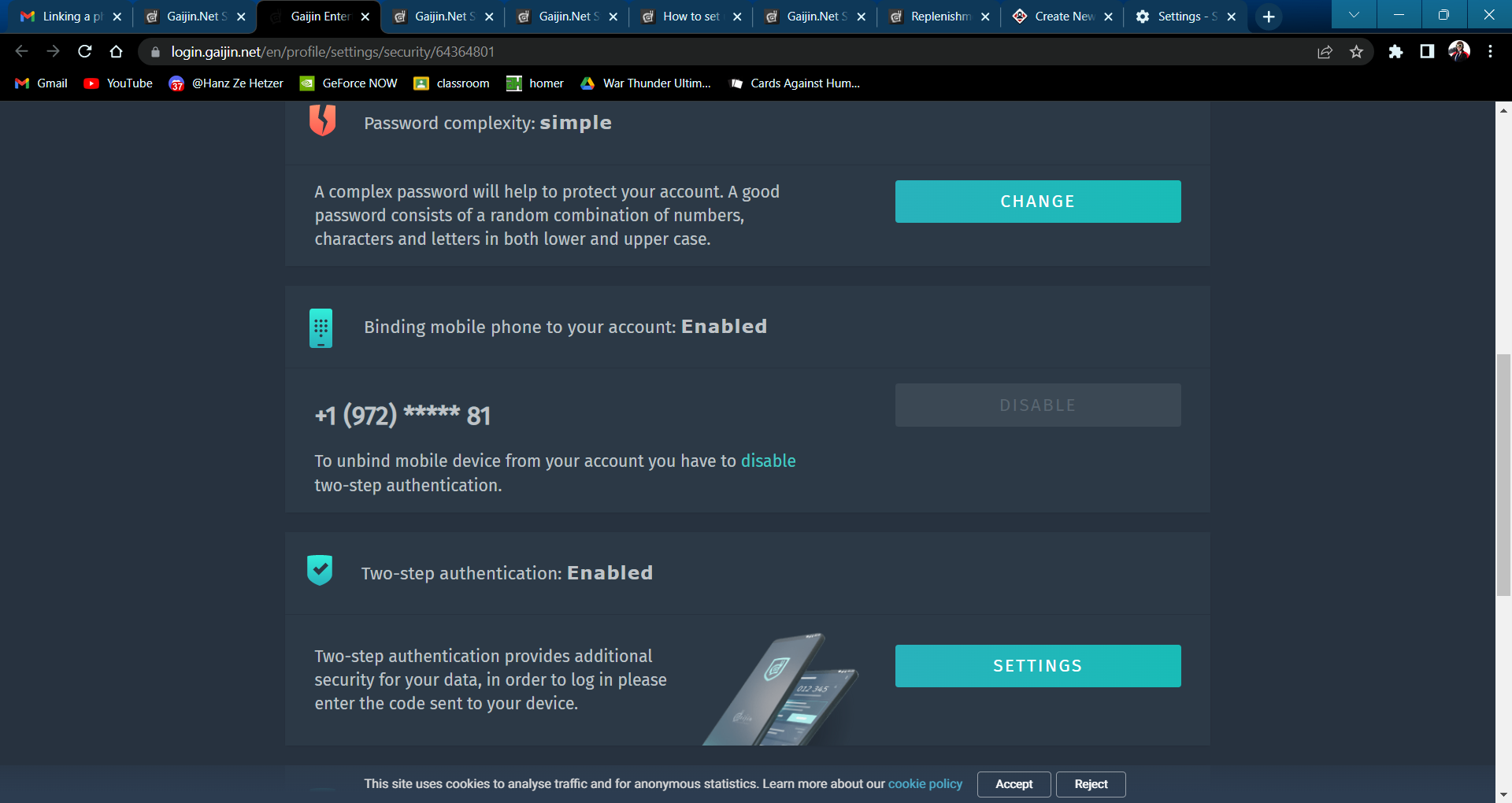Open the browser home page
Screen dimensions: 1512x803
click(117, 51)
